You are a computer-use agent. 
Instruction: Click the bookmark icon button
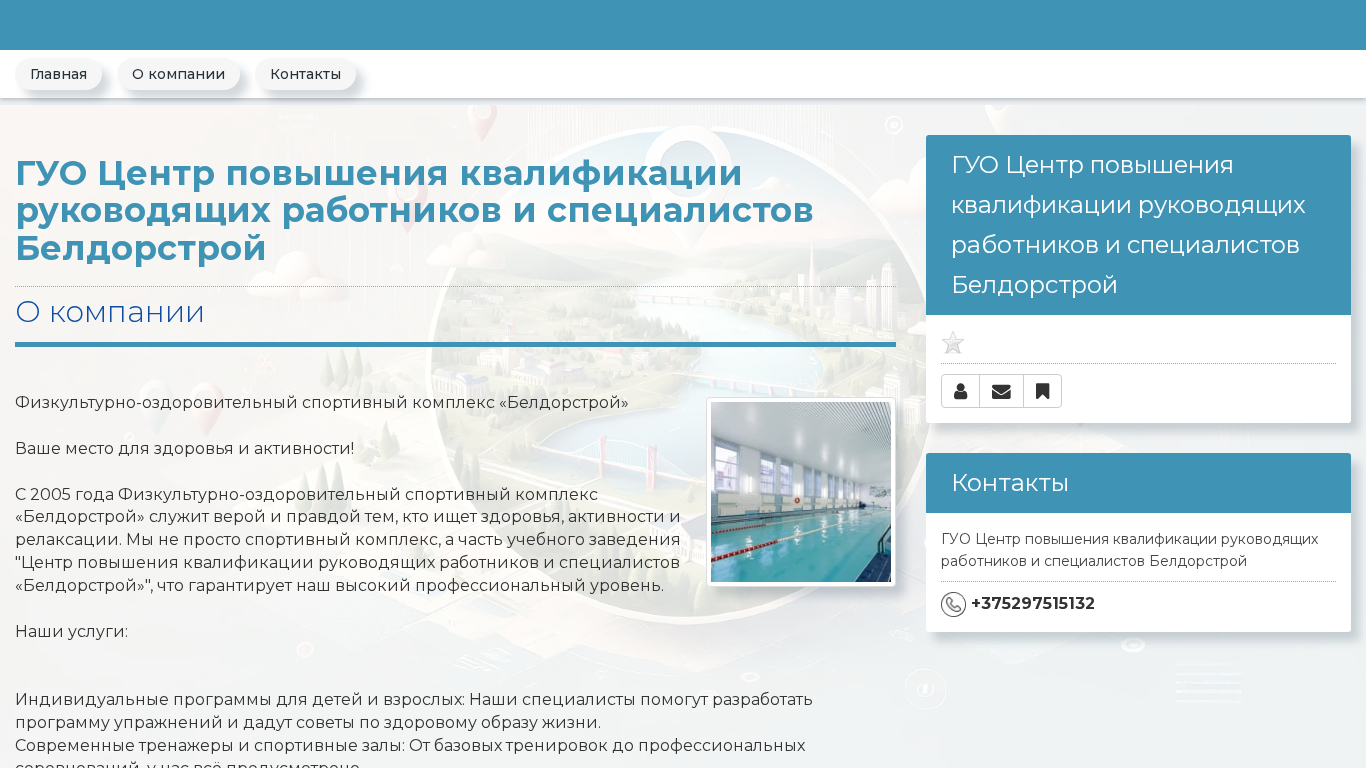pos(1042,391)
